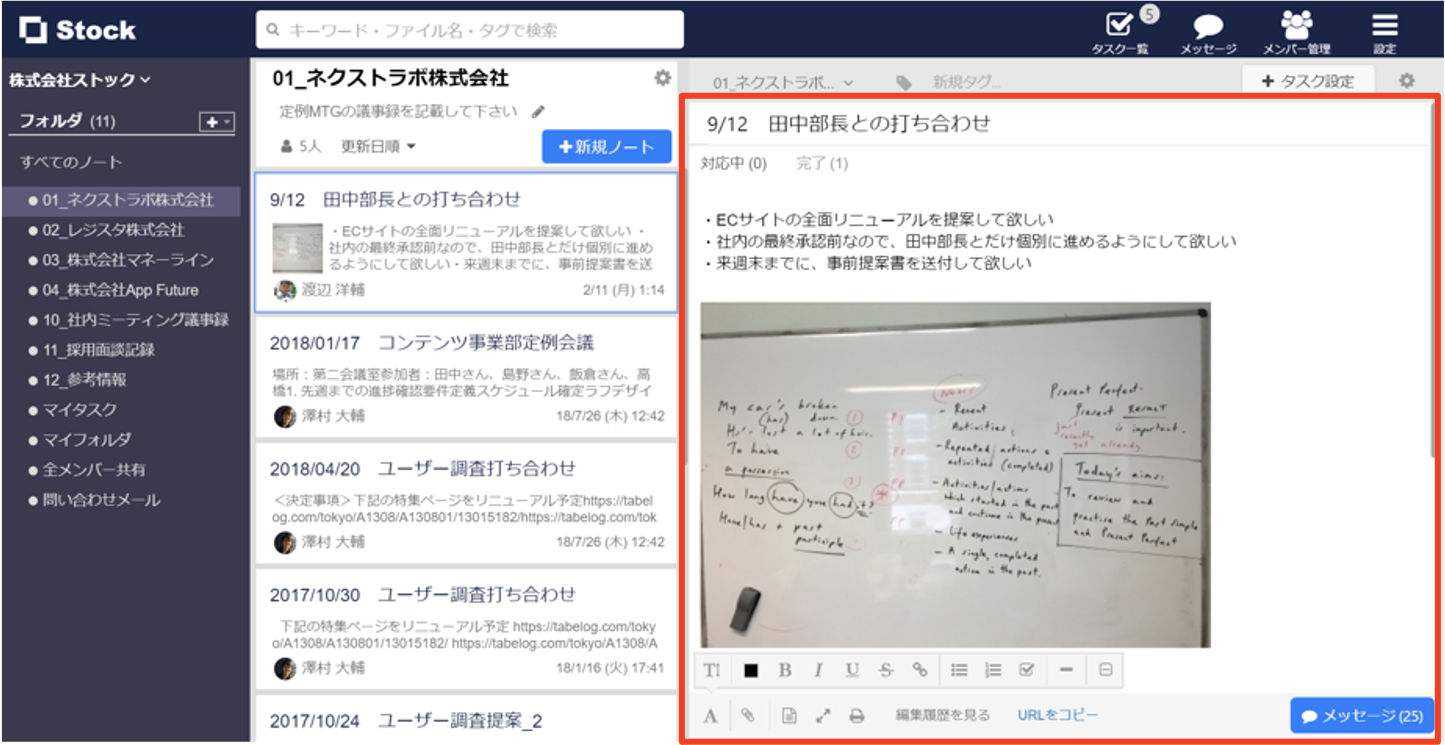Toggle the text formatting A icon
The width and height of the screenshot is (1445, 745).
pos(711,716)
